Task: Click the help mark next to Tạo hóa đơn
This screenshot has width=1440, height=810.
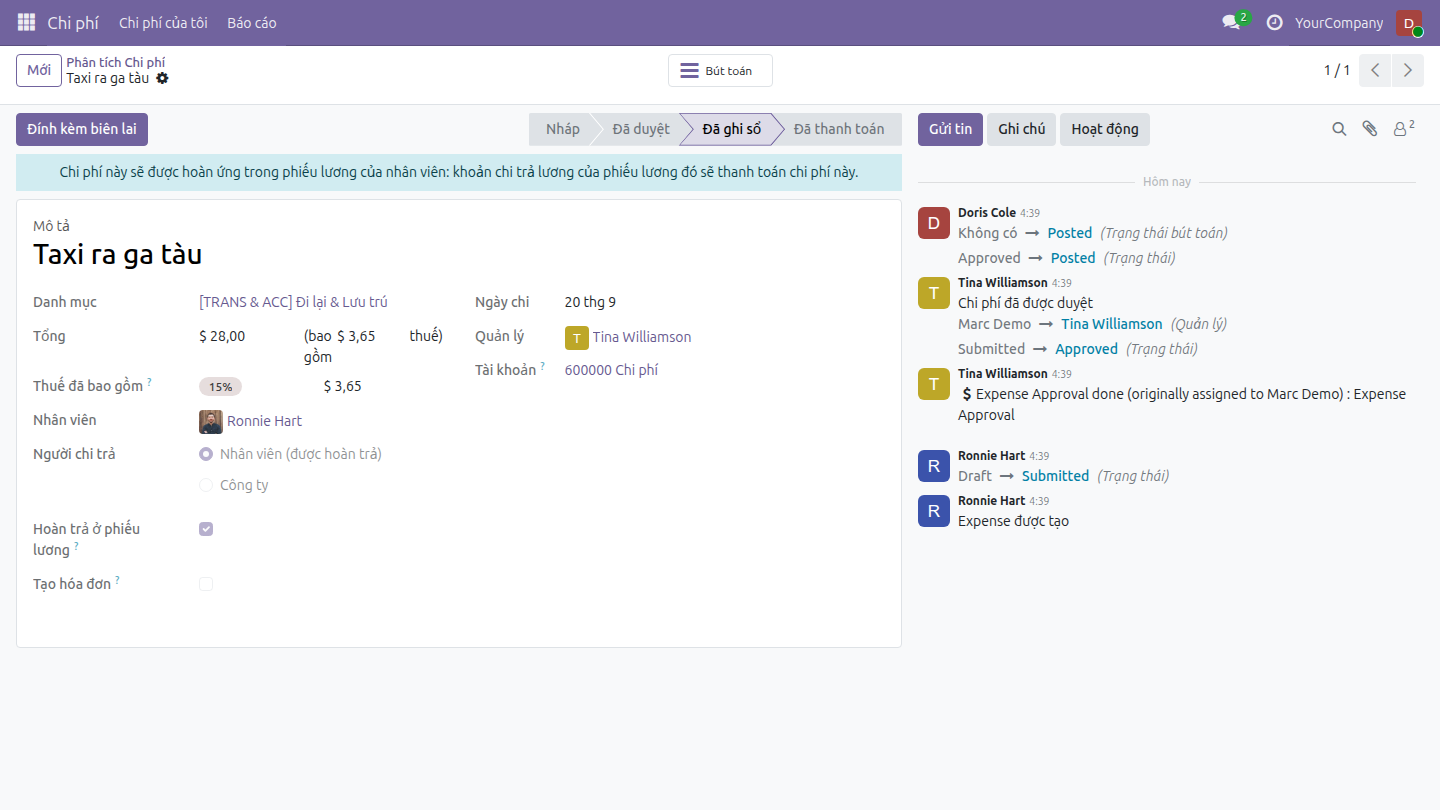Action: (x=117, y=580)
